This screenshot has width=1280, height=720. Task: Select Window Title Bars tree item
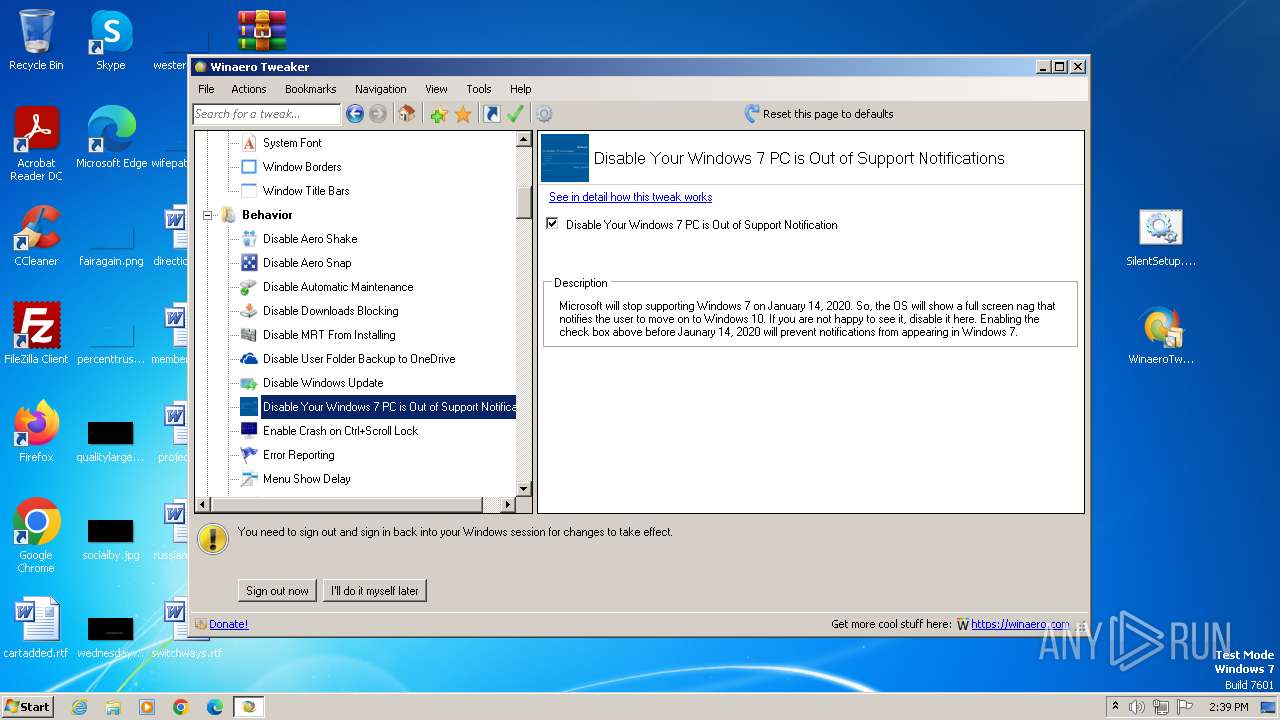(x=306, y=191)
